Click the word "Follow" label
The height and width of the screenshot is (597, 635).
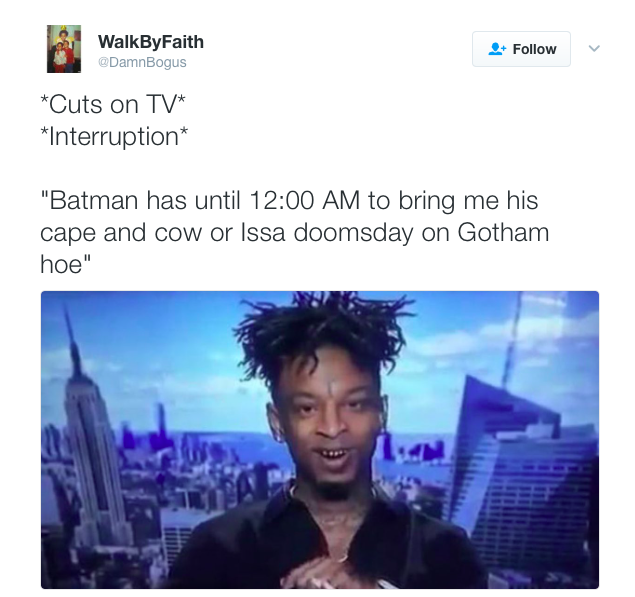click(534, 49)
